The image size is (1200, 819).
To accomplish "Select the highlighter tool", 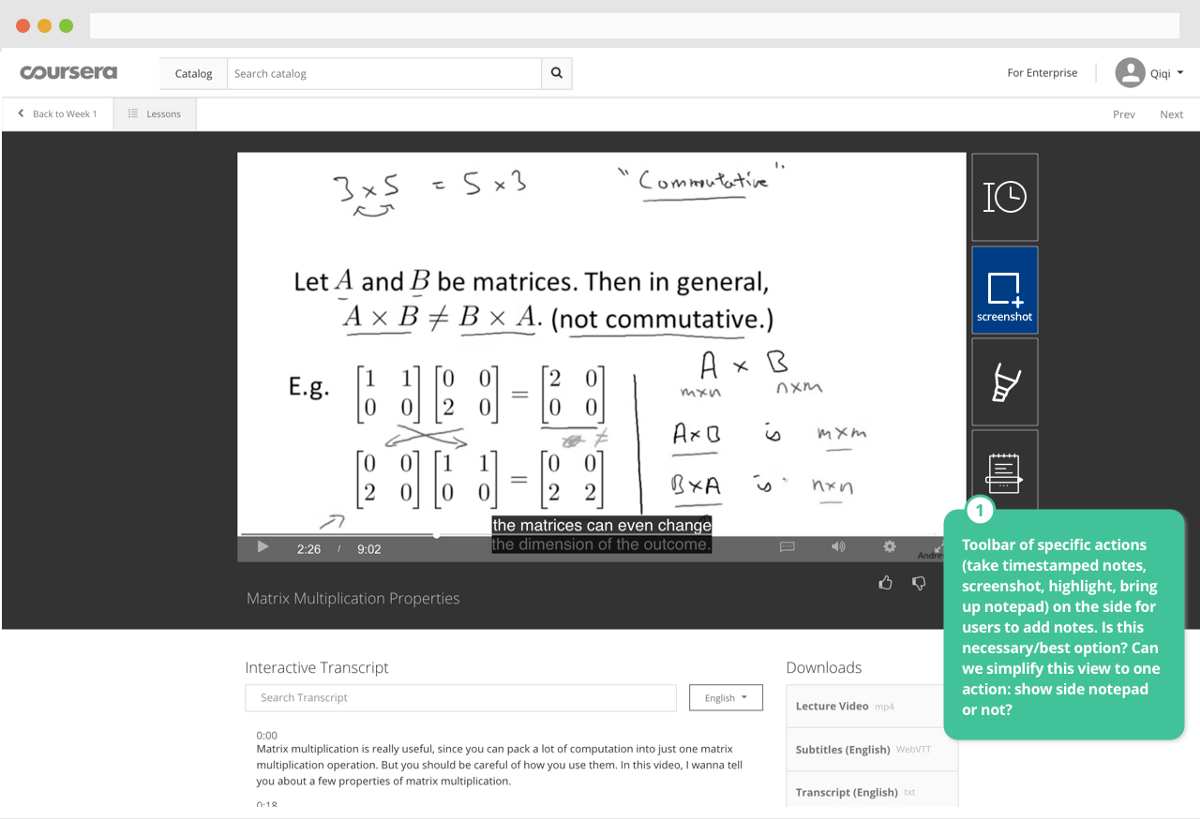I will (x=1005, y=382).
